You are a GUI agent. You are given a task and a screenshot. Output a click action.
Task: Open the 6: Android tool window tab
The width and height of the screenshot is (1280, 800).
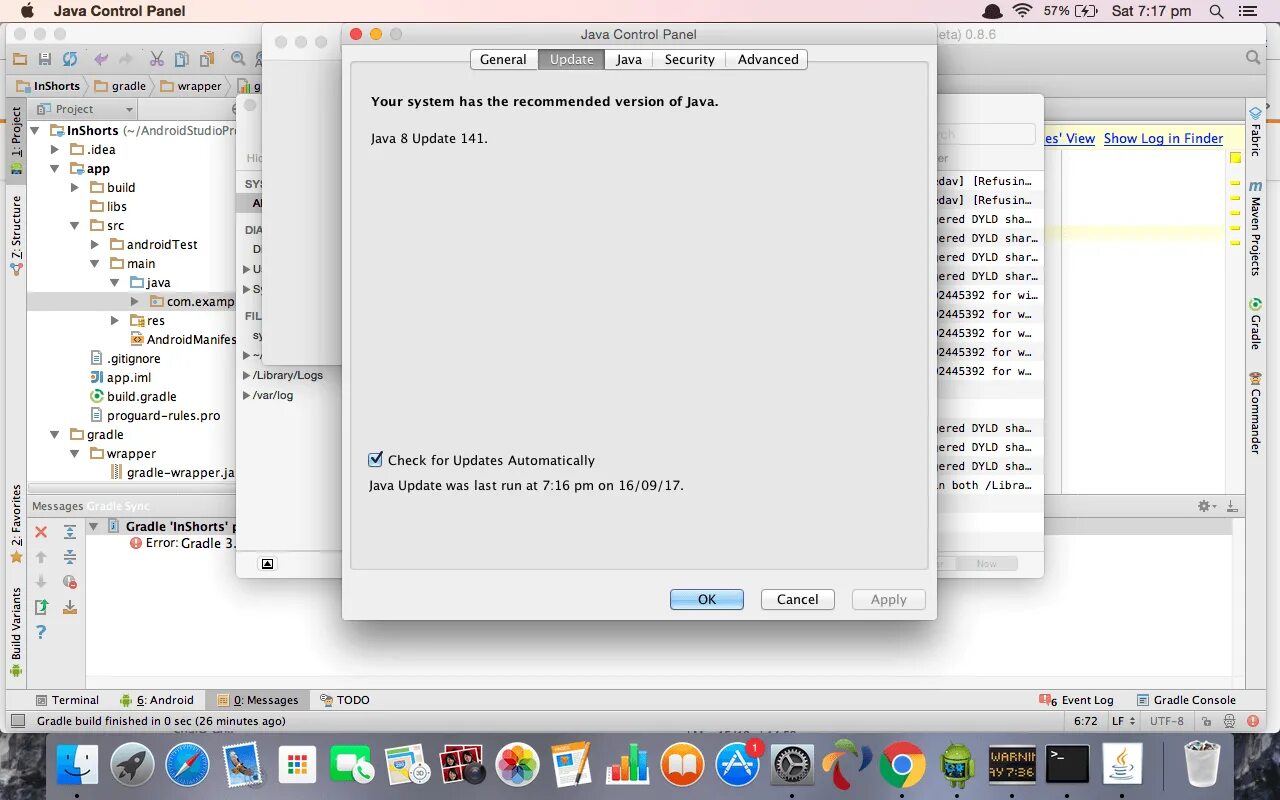157,700
